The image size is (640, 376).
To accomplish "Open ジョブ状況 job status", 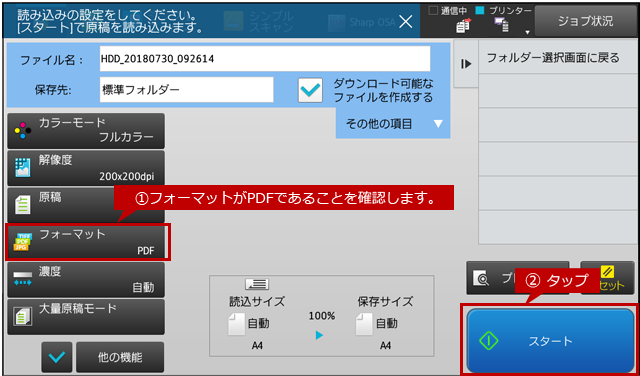I will click(x=585, y=22).
